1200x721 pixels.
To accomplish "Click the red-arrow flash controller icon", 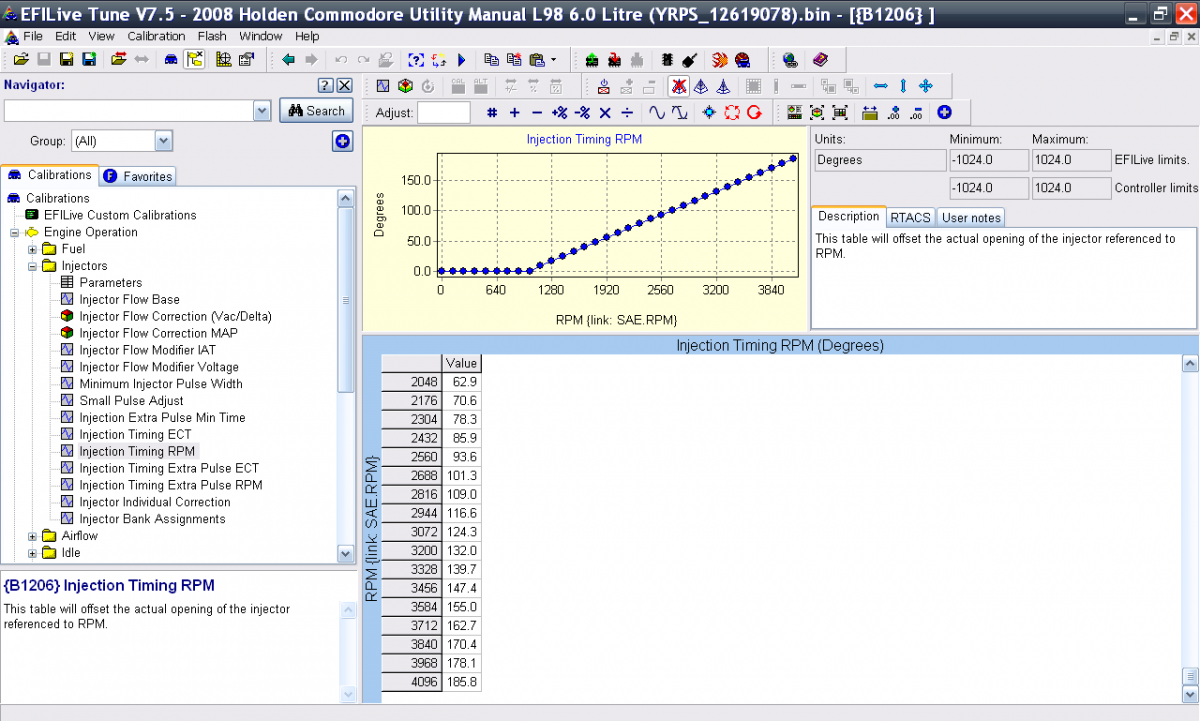I will pyautogui.click(x=614, y=59).
